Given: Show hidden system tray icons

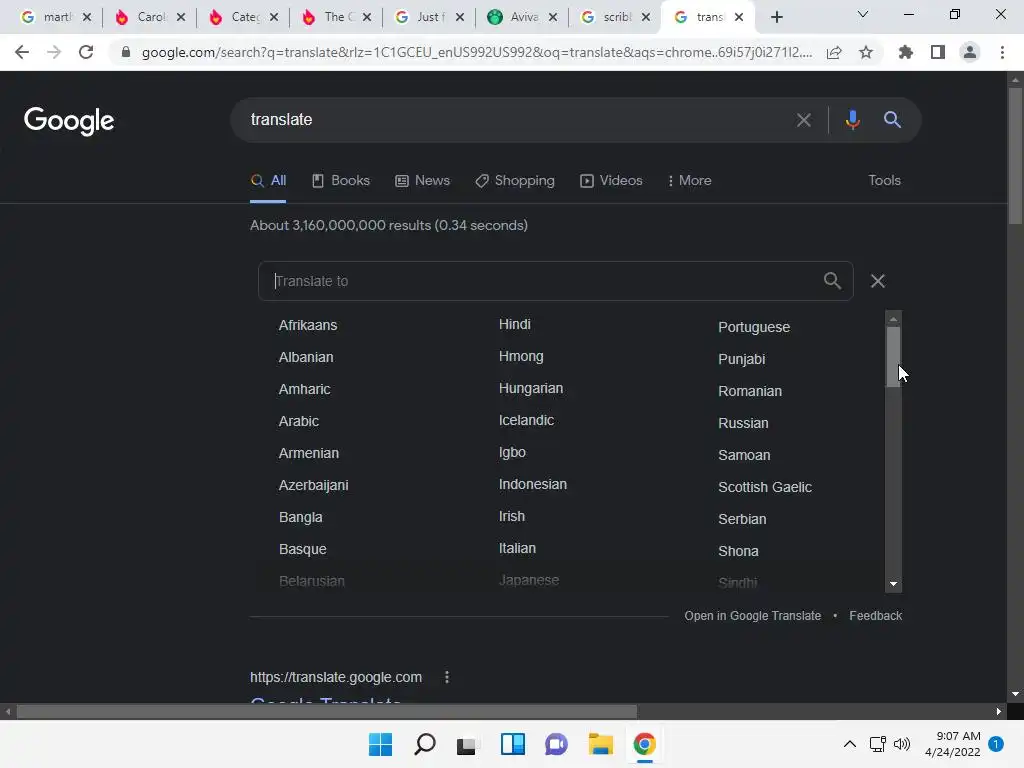Looking at the screenshot, I should pyautogui.click(x=850, y=744).
